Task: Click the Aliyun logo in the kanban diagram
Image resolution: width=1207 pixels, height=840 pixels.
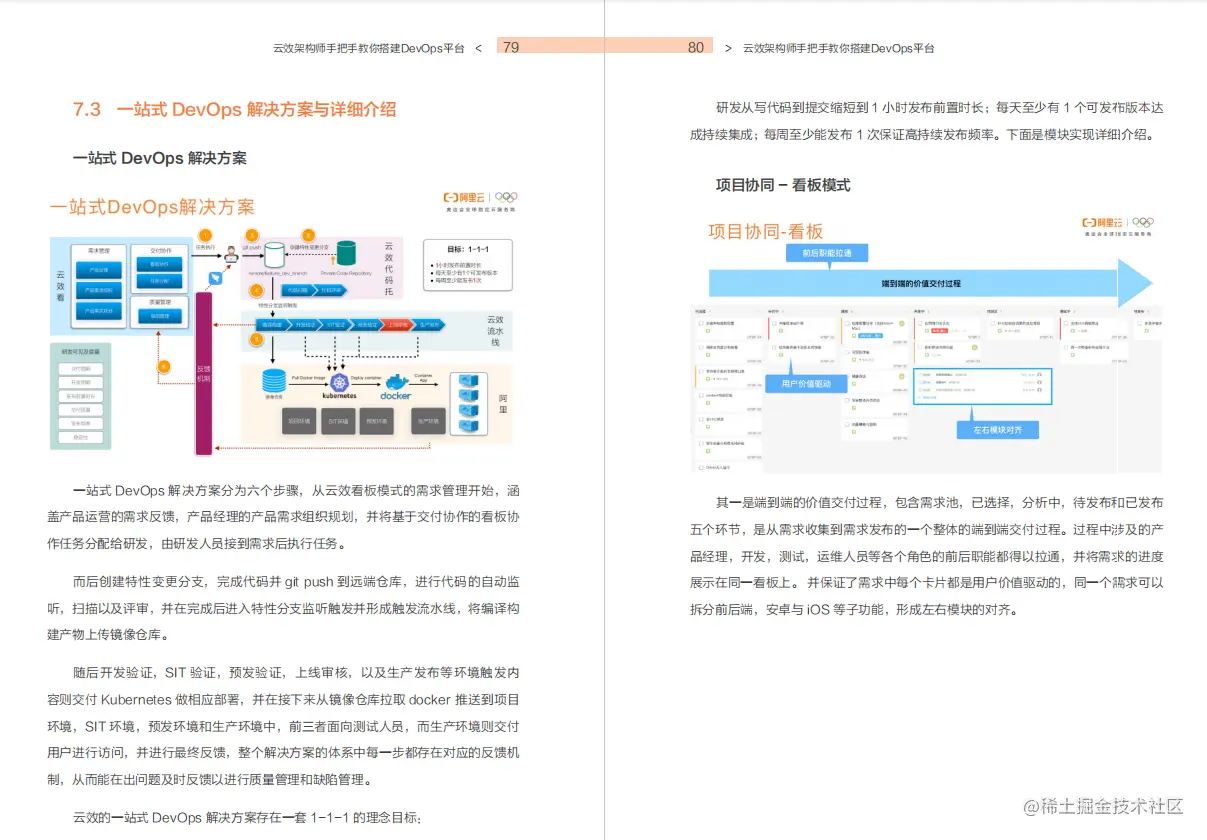Action: coord(1102,222)
